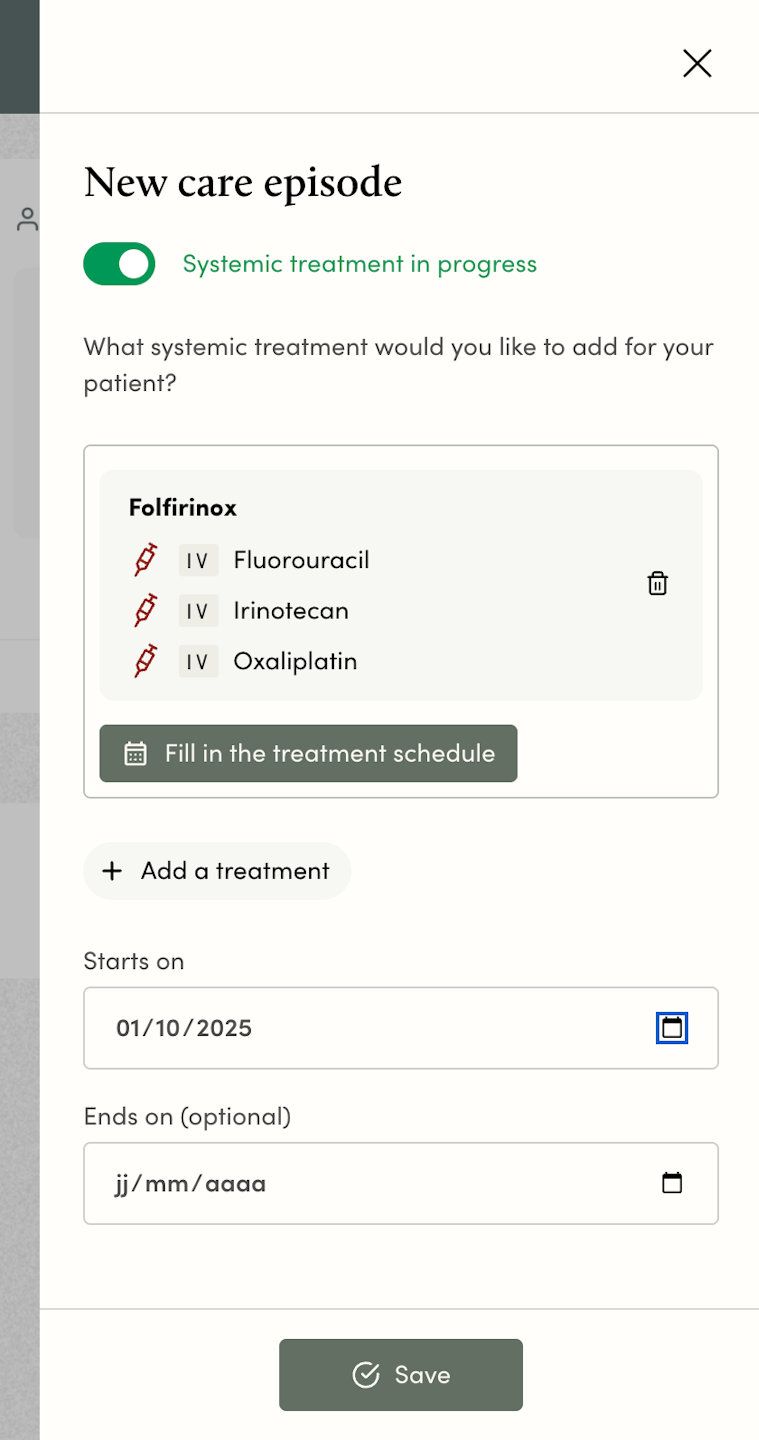The height and width of the screenshot is (1440, 759).
Task: Click the IV badge beside Irinotecan
Action: (198, 611)
